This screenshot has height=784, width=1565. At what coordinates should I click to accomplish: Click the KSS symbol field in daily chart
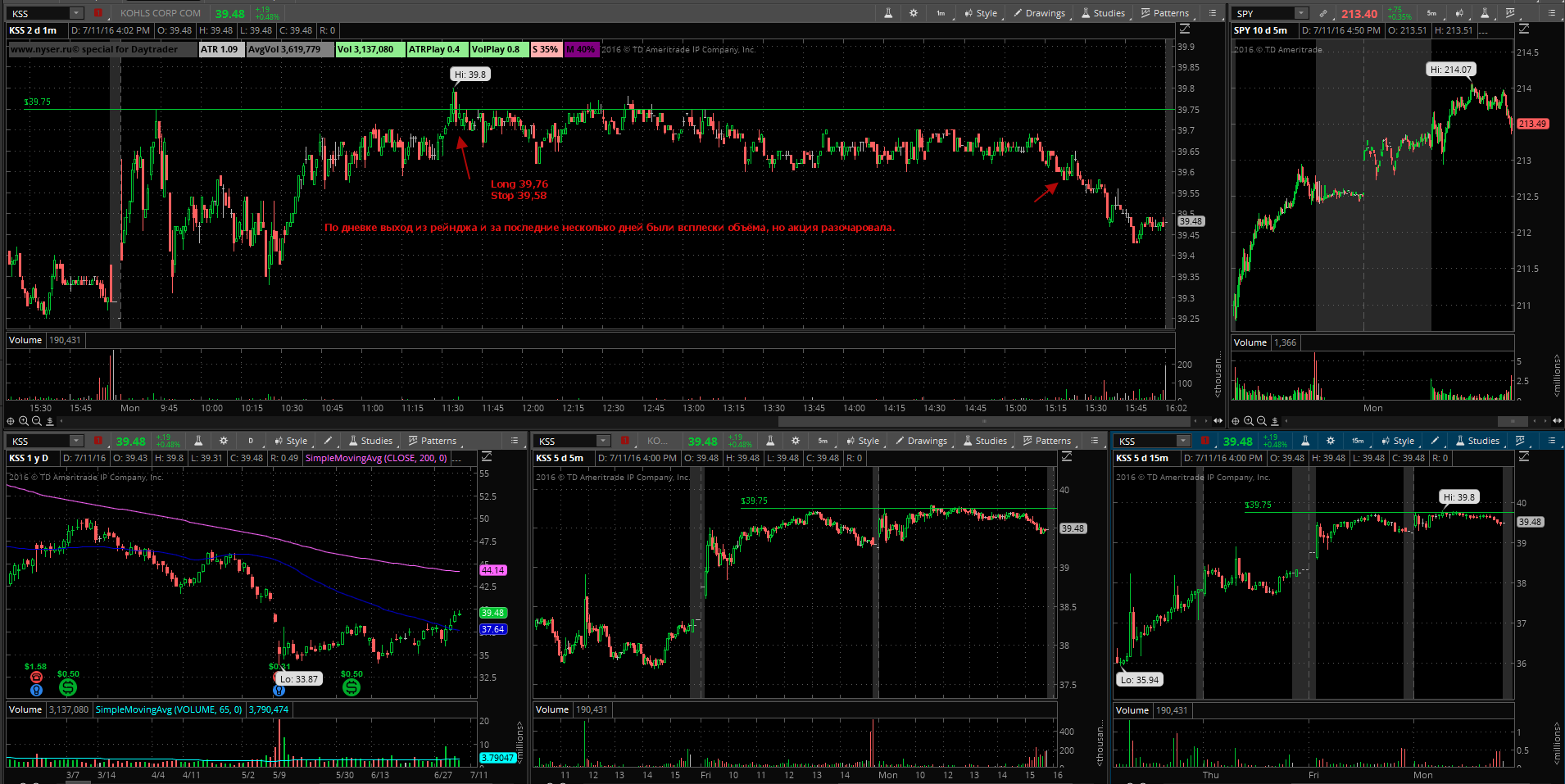point(39,441)
